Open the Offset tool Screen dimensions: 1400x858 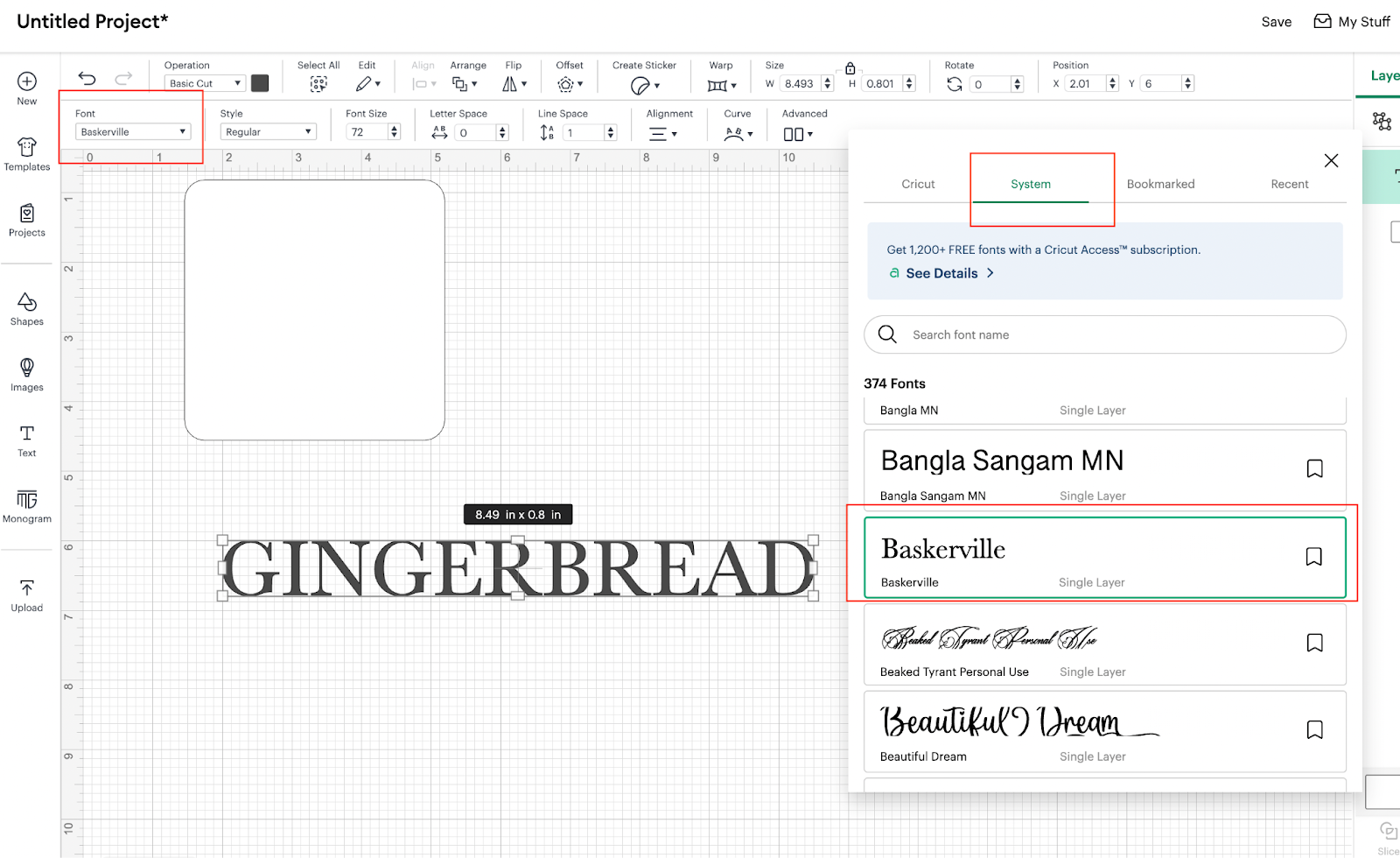click(570, 84)
